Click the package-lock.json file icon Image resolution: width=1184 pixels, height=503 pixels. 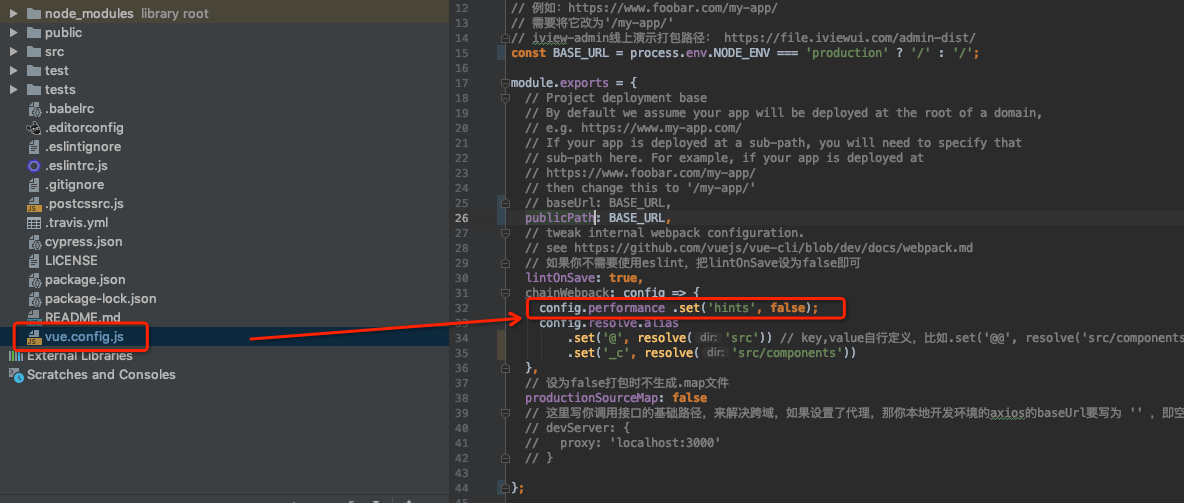(33, 298)
